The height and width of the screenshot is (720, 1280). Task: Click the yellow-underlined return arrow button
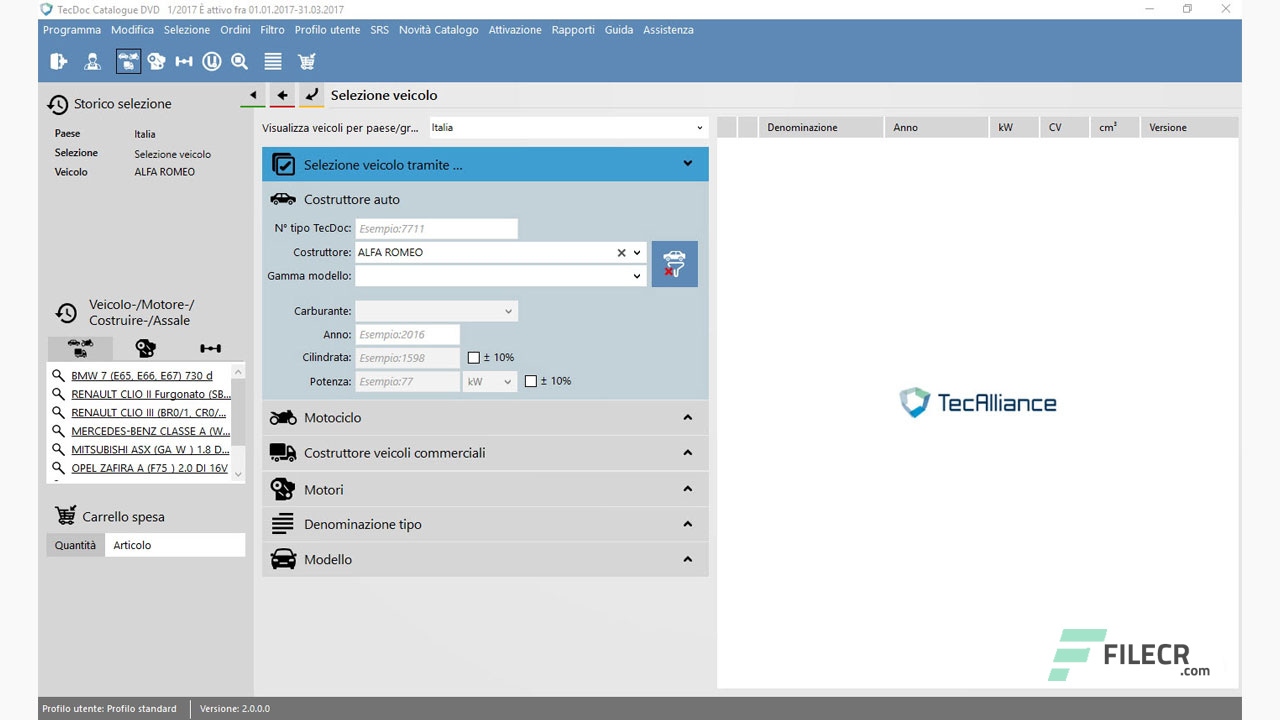coord(312,96)
